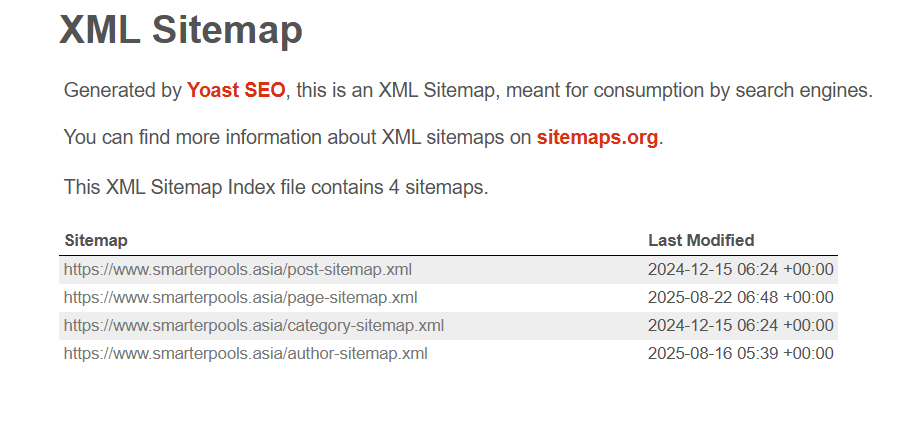Open the Yoast SEO link

pos(235,90)
